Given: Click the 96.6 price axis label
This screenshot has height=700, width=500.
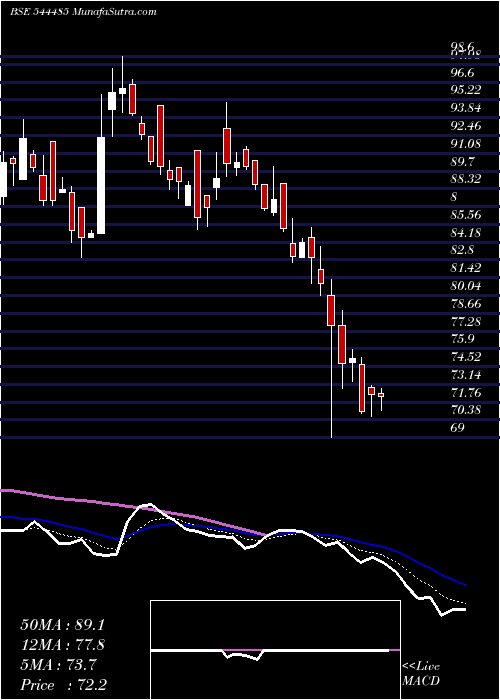Looking at the screenshot, I should [462, 72].
